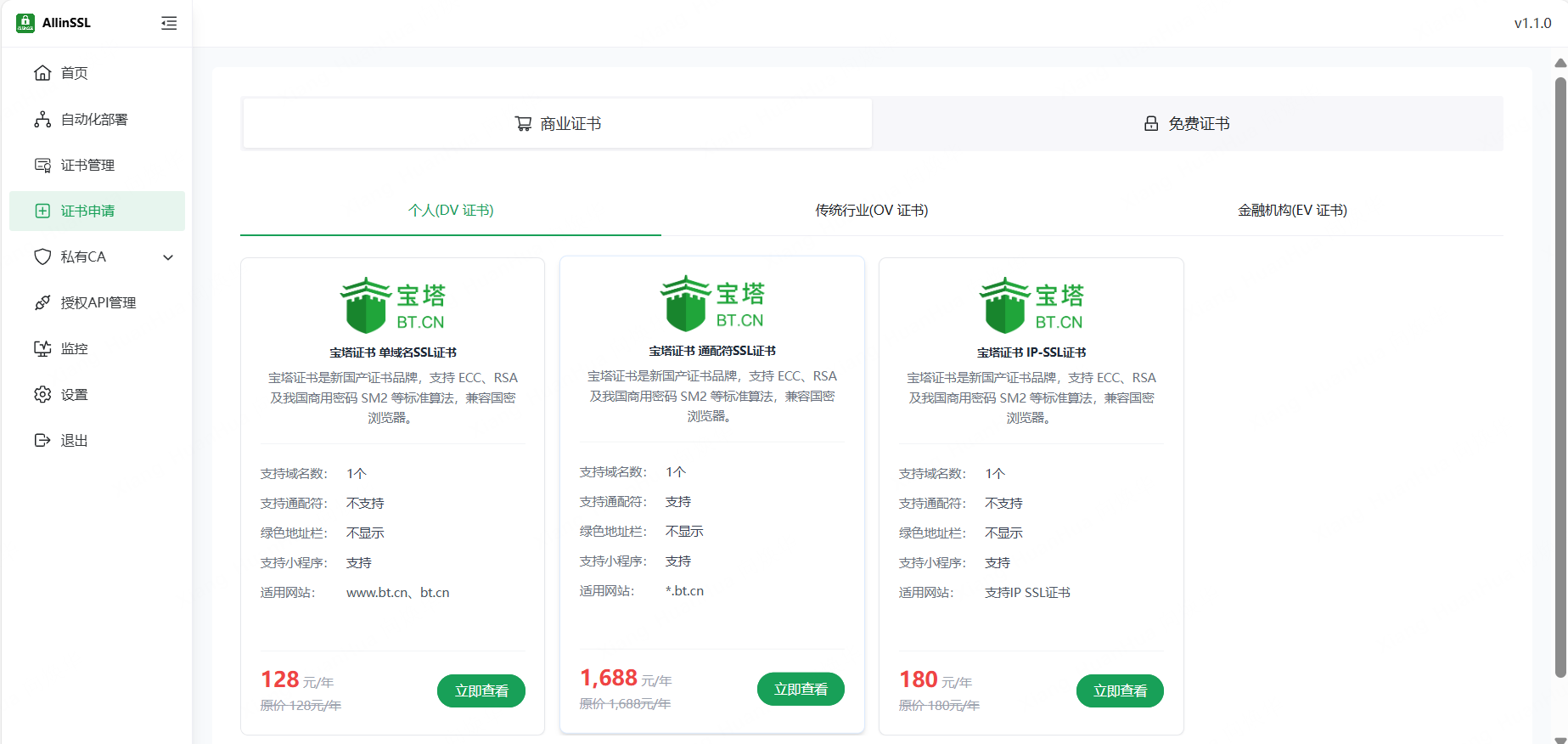Click the BT.CN logo on 通配符SSL证书 card
Viewport: 1568px width, 744px height.
click(712, 303)
